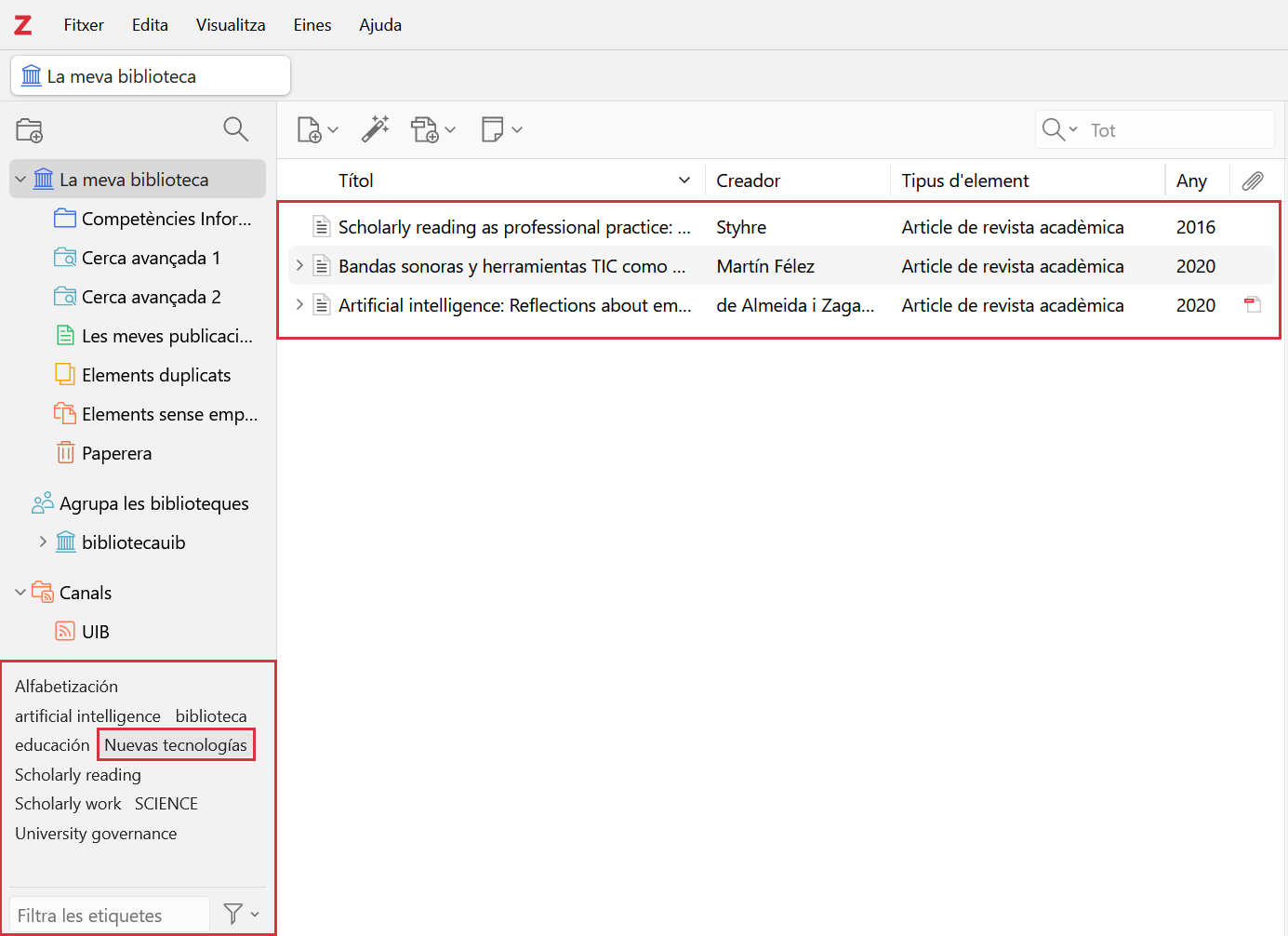Filter by the Nuevas tecnologías tag
The width and height of the screenshot is (1288, 936).
coord(176,744)
